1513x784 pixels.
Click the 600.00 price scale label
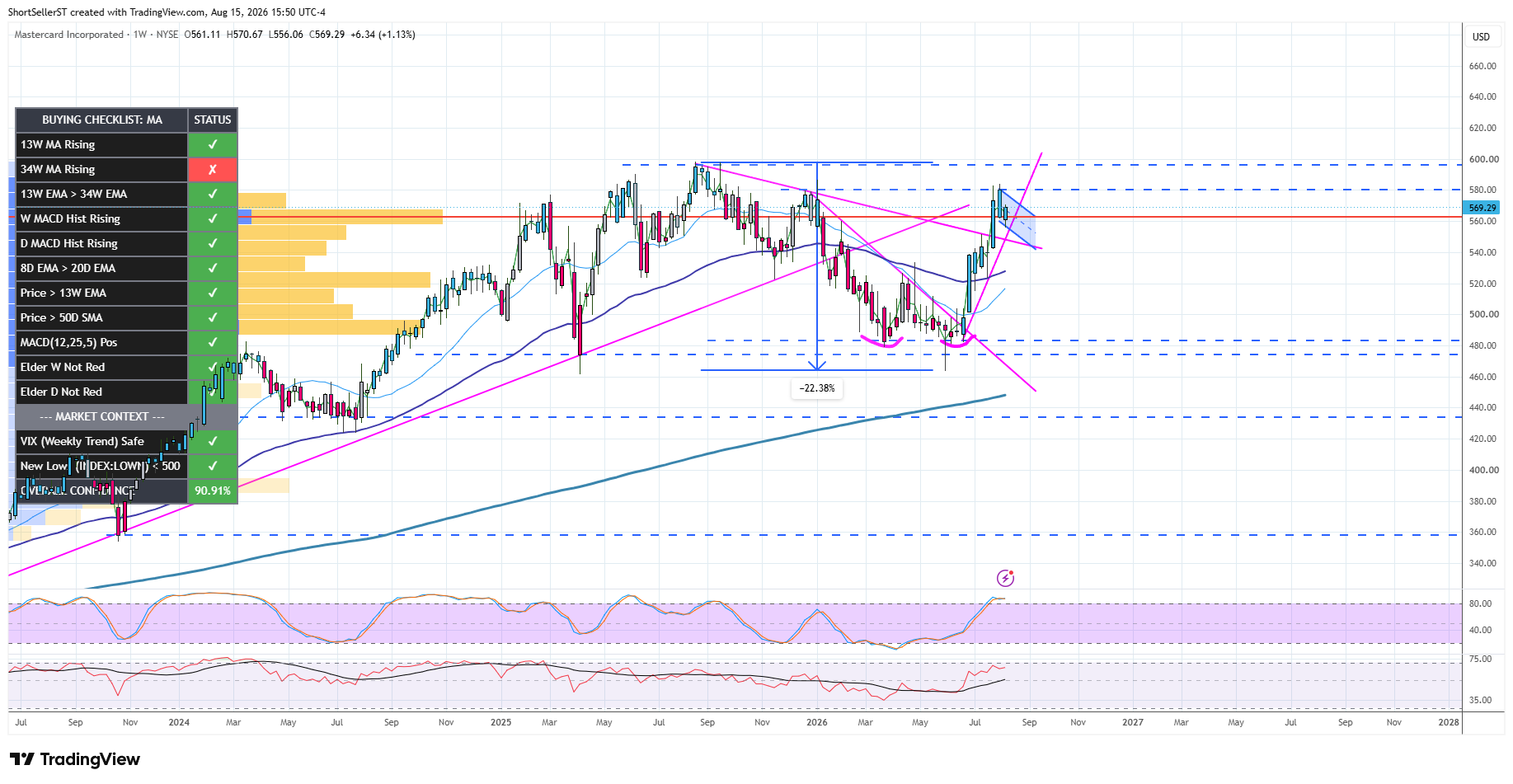(x=1482, y=159)
